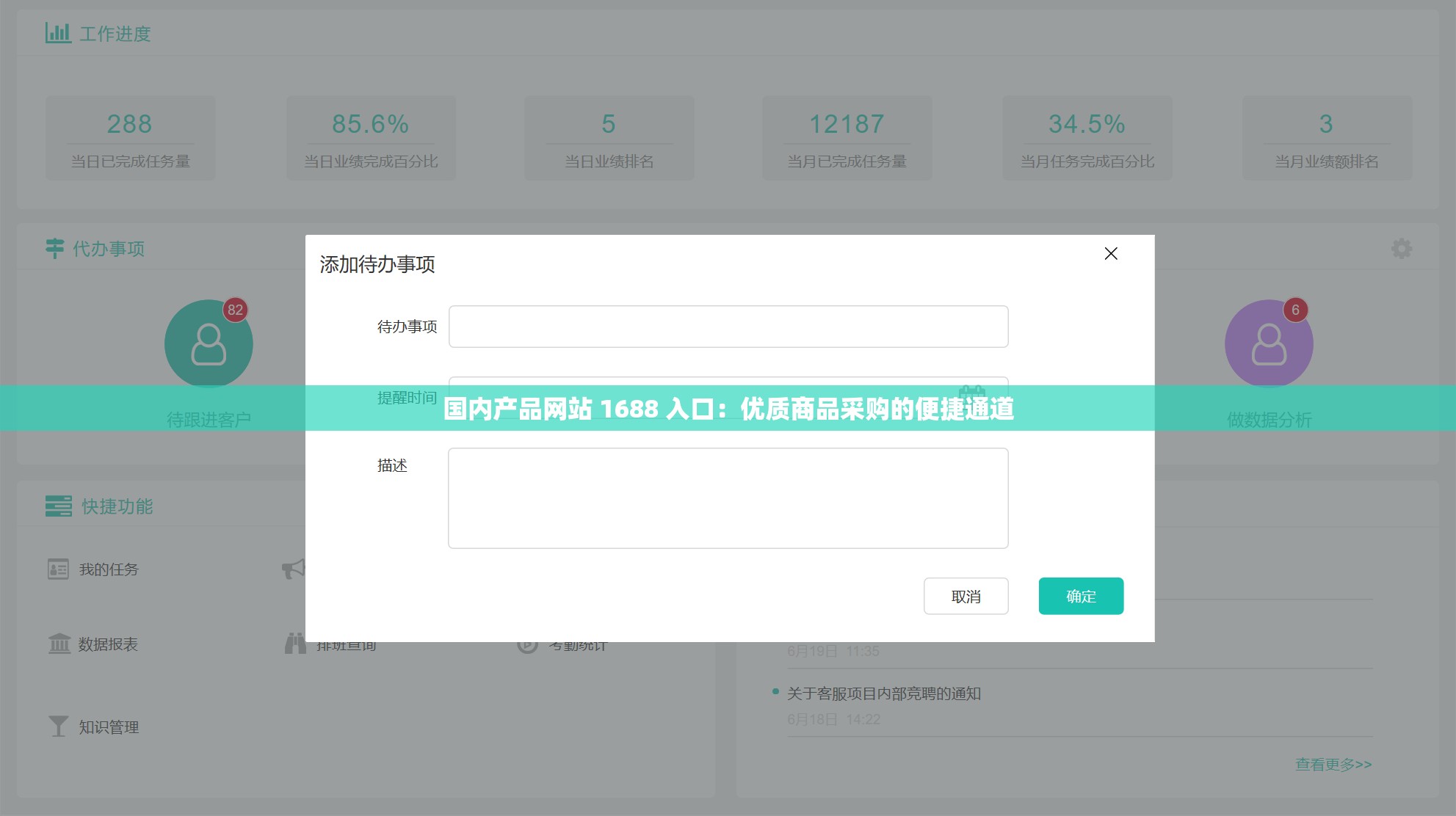Cancel the dialog using 取消

click(966, 596)
